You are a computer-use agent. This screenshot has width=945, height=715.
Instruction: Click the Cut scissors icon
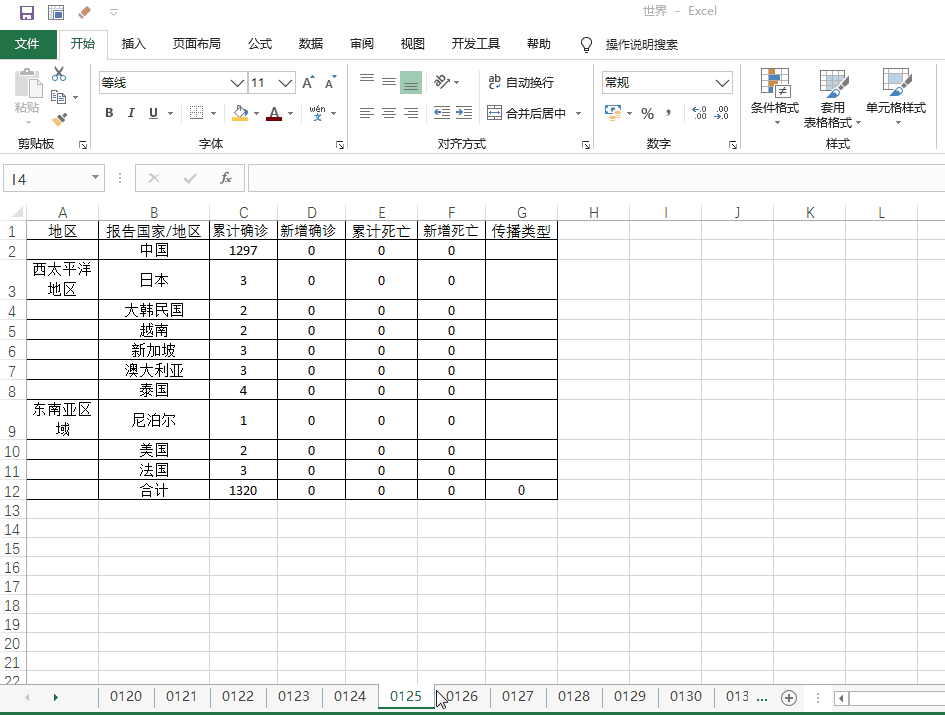[59, 74]
